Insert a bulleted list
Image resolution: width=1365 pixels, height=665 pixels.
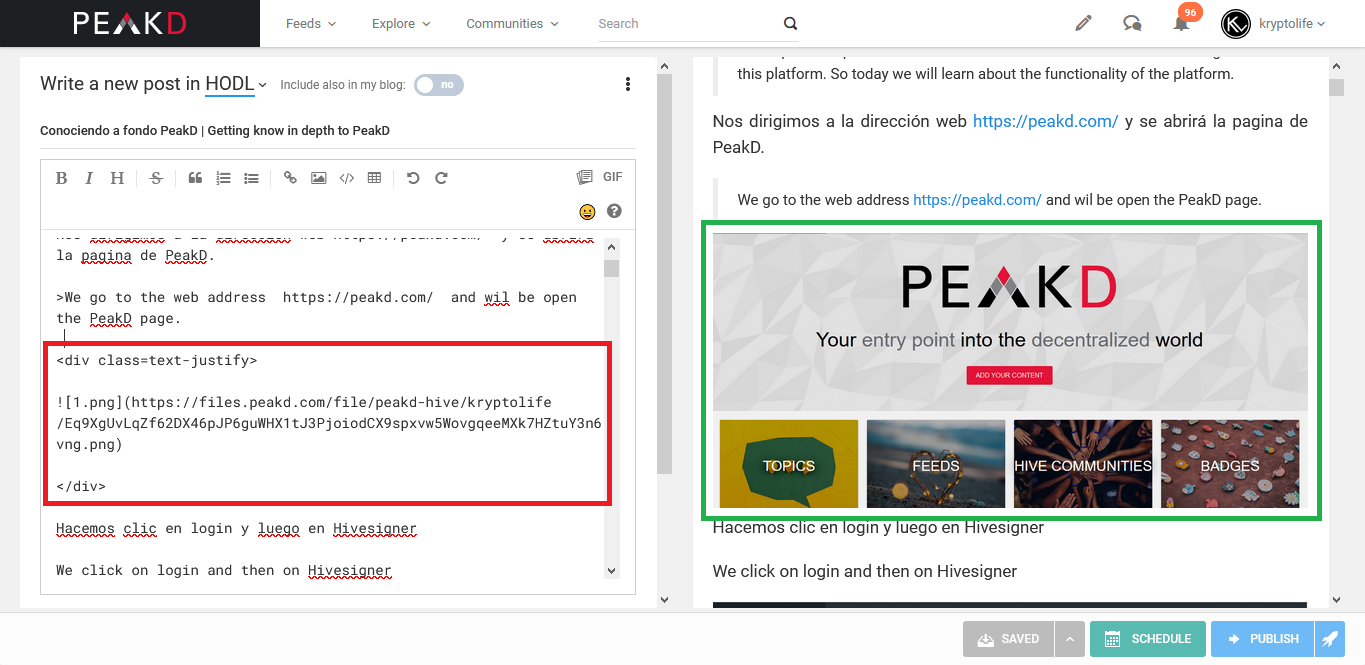[251, 178]
